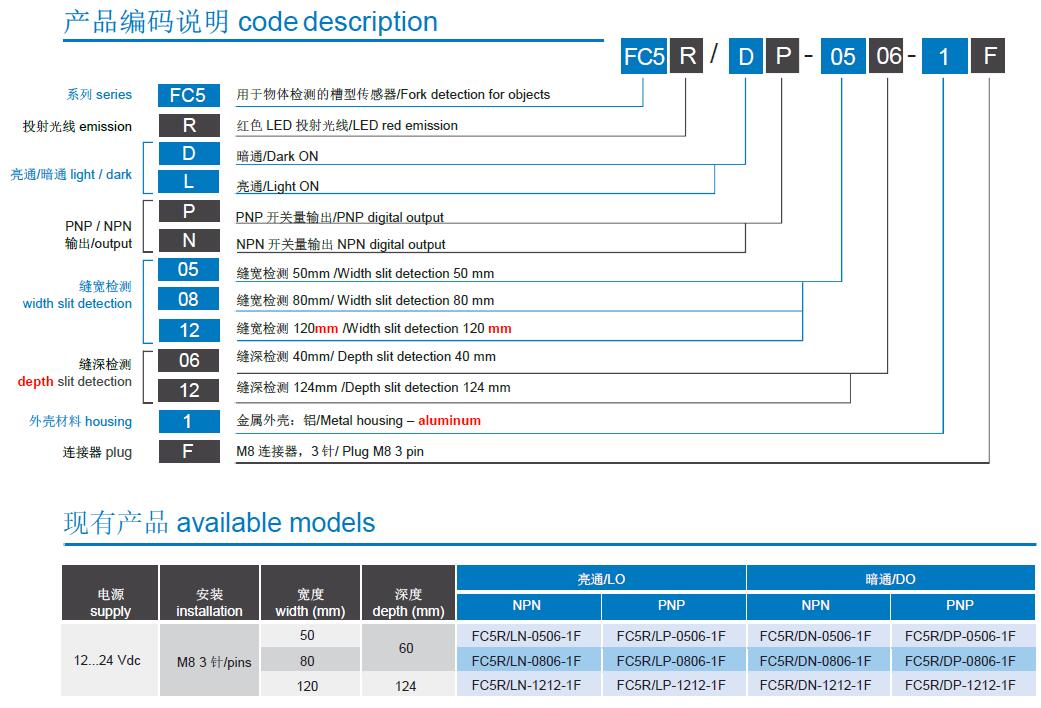Click the depth 124 cell in table
The image size is (1041, 708).
(406, 686)
